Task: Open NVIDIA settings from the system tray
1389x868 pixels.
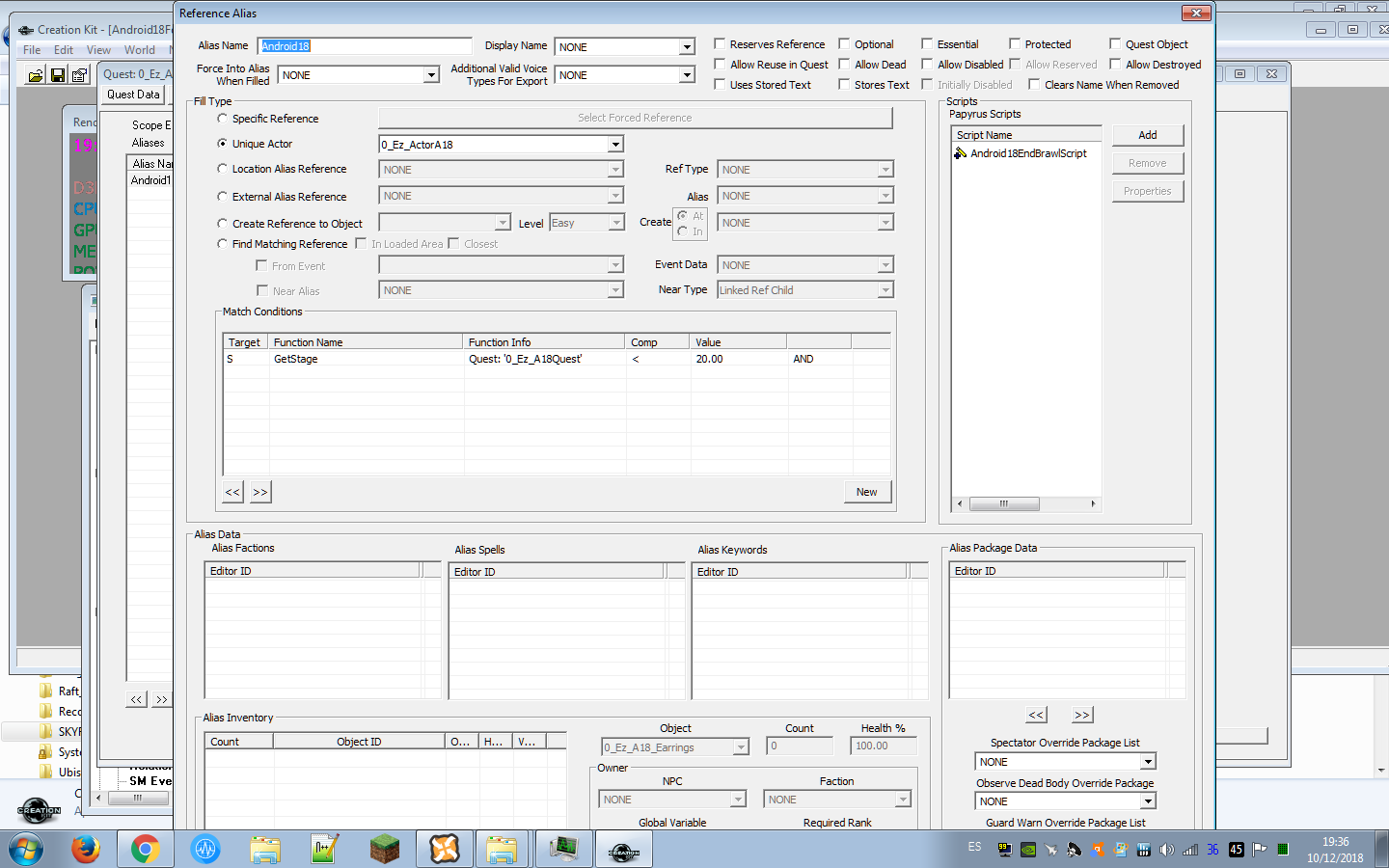Action: [x=1027, y=849]
